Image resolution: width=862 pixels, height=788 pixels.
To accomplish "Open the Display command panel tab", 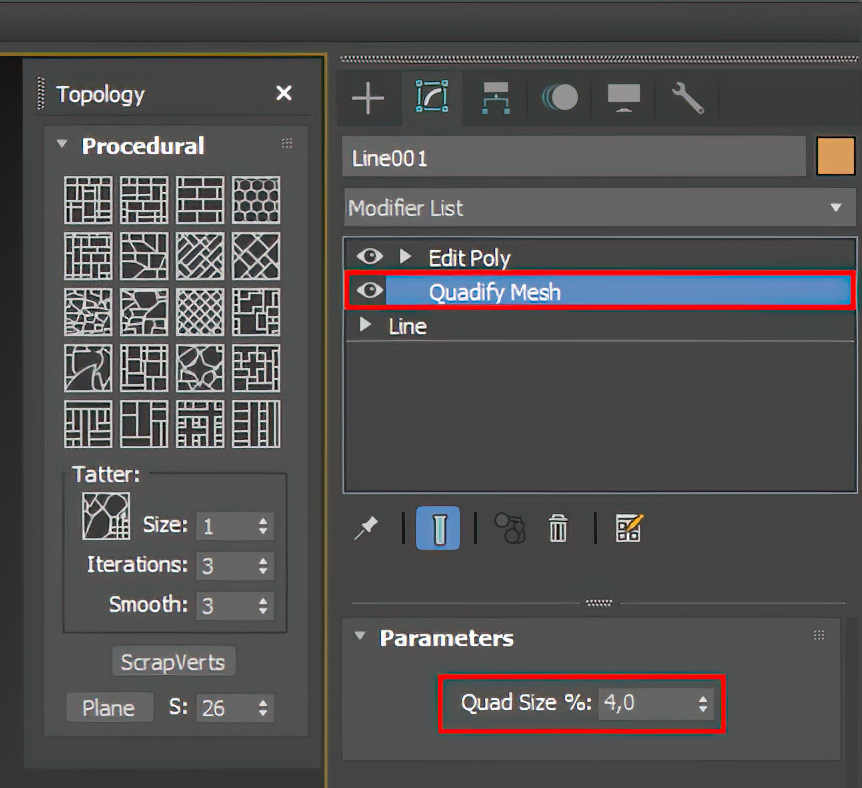I will [x=623, y=98].
